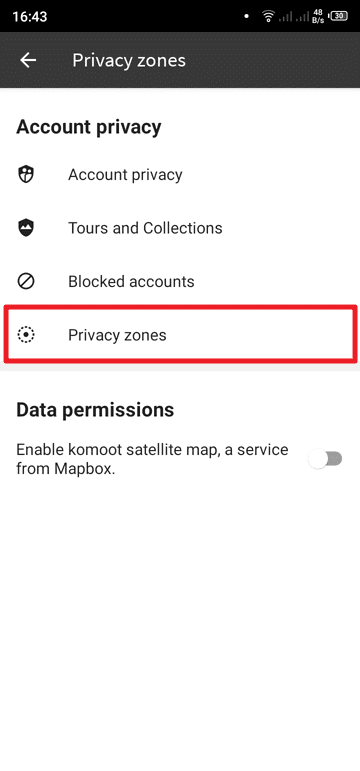The image size is (360, 771).
Task: Click the Blocked accounts prohibition icon
Action: point(26,282)
